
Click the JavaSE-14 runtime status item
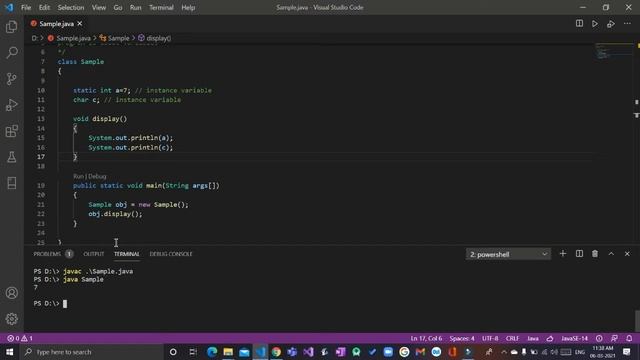[574, 338]
